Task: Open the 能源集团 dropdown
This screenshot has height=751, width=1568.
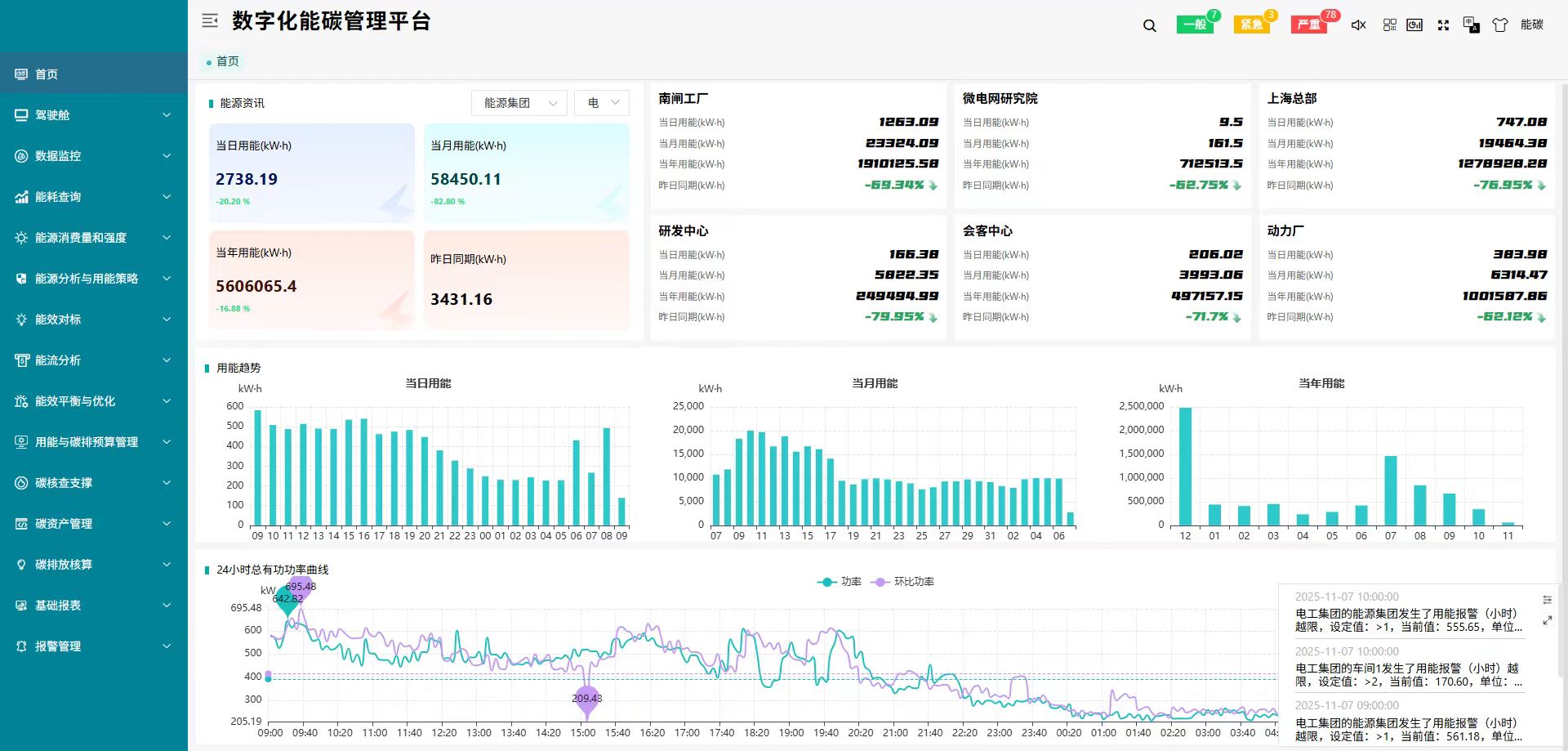Action: (519, 103)
